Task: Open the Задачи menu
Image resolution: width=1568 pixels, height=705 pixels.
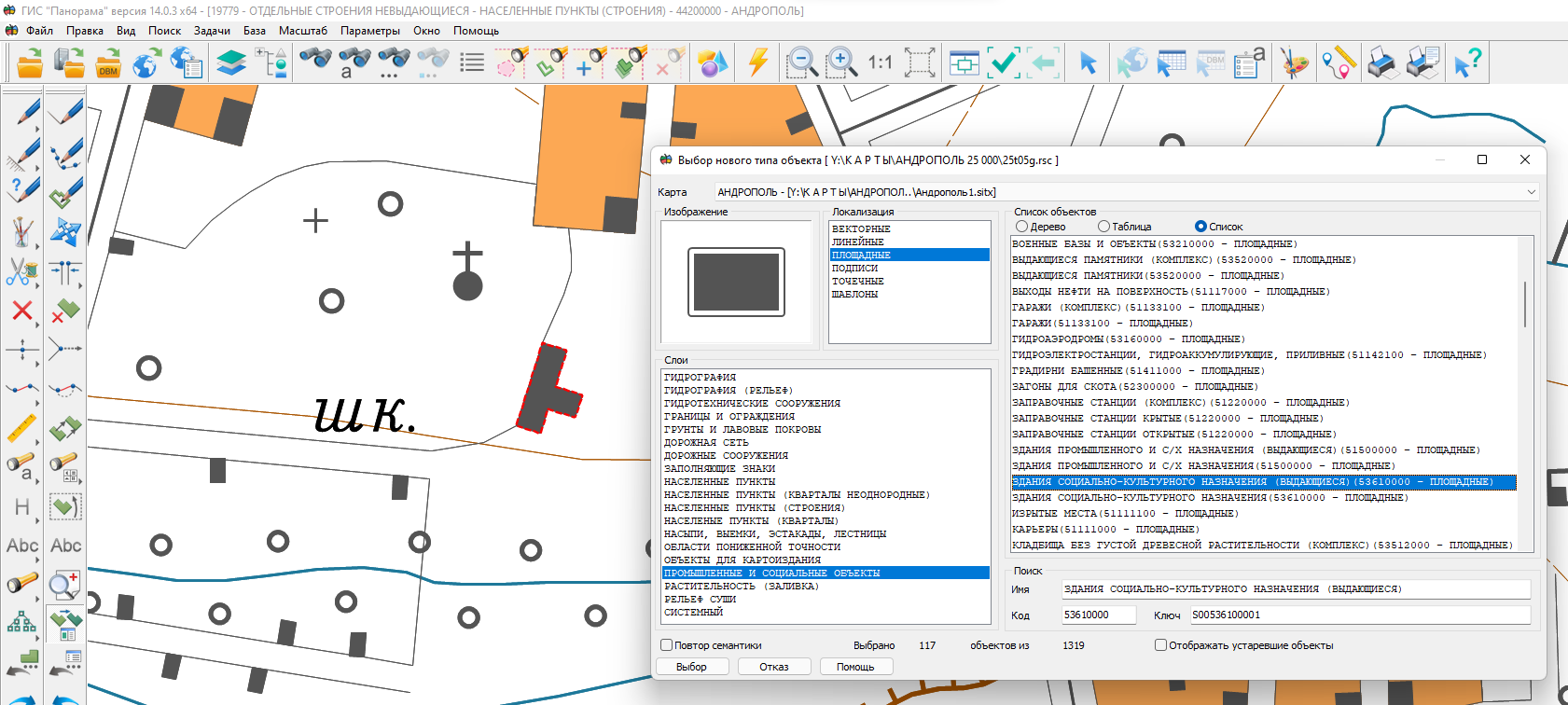Action: coord(212,31)
